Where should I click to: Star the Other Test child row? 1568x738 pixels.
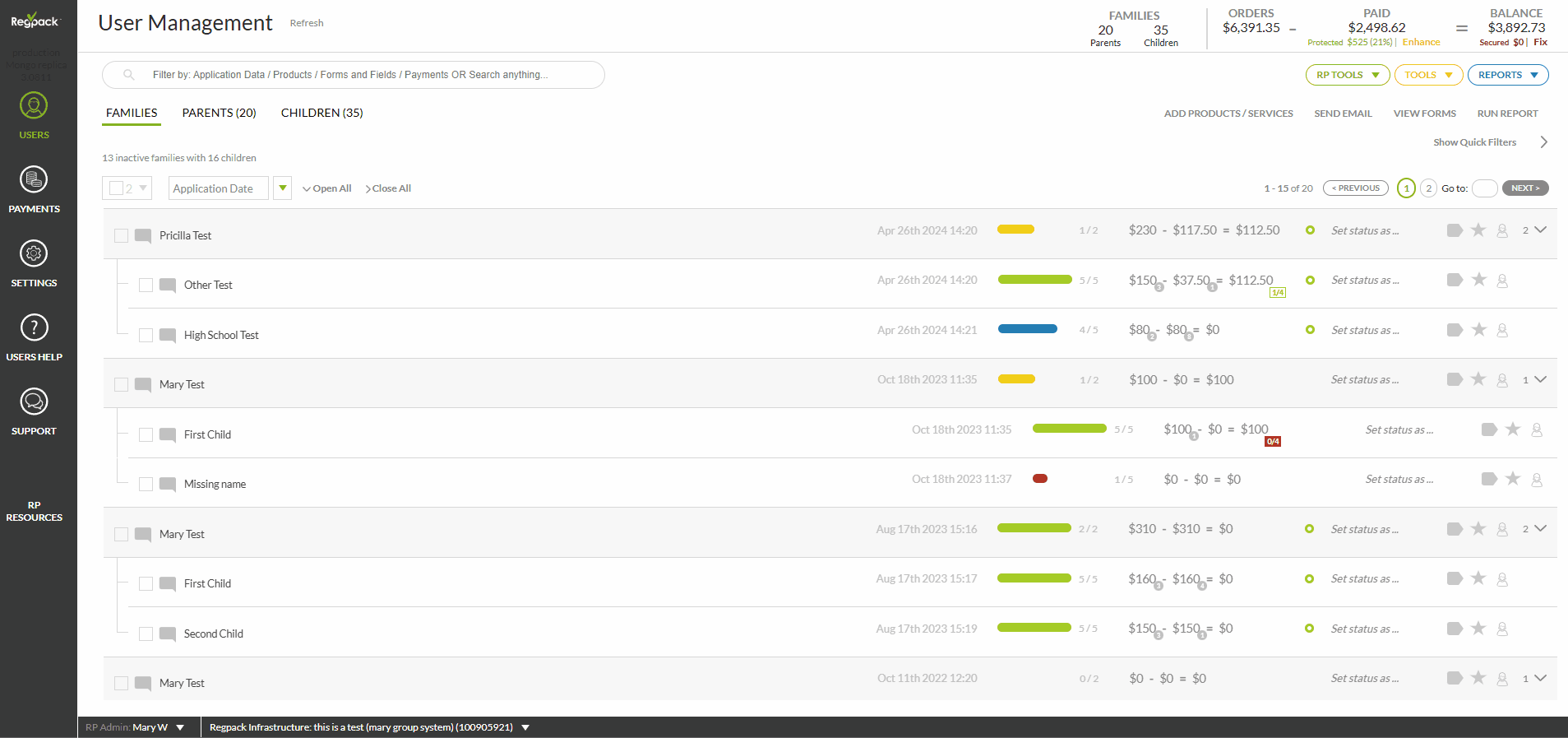[x=1478, y=280]
